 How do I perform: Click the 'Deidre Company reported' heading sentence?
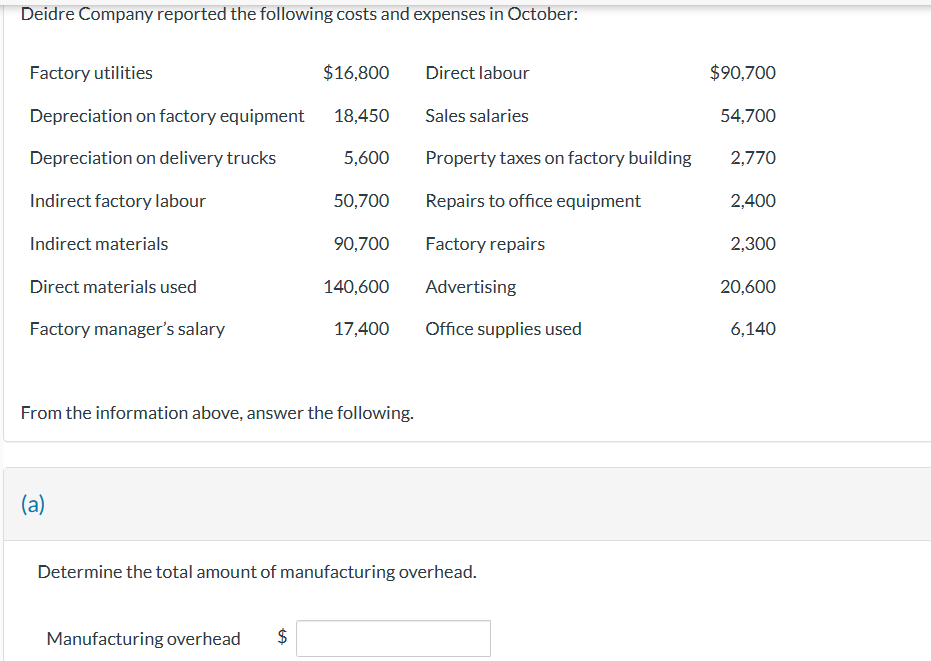[299, 14]
